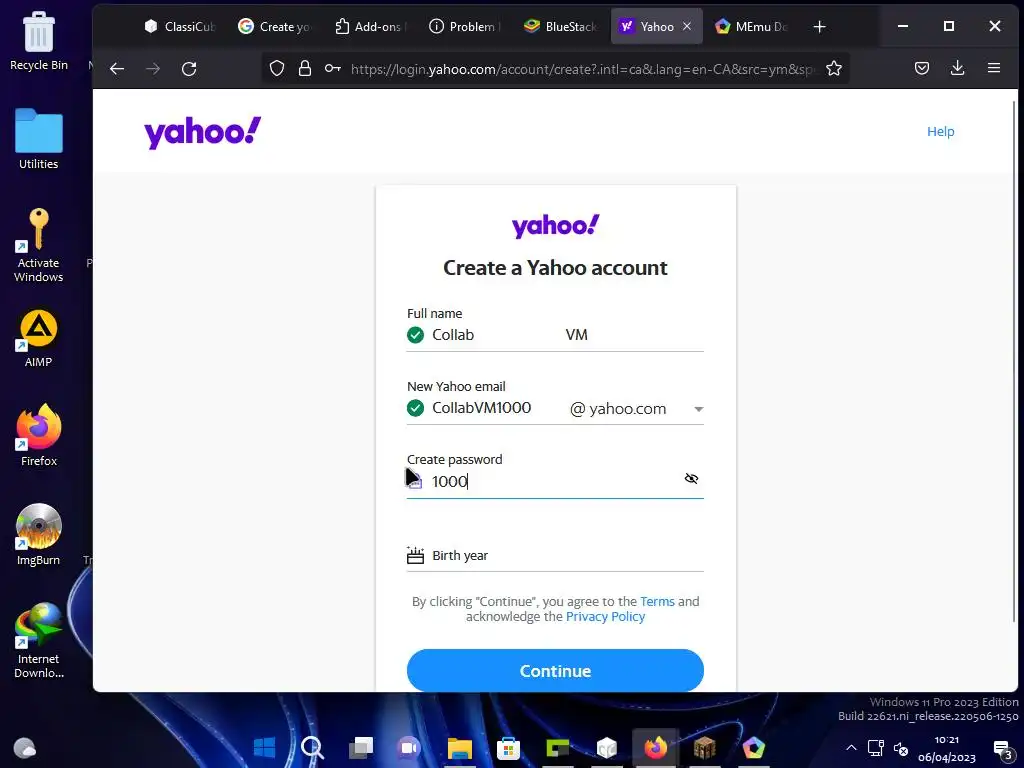Screen dimensions: 1024x768
Task: Switch to the BlueStacks tab
Action: pos(560,27)
